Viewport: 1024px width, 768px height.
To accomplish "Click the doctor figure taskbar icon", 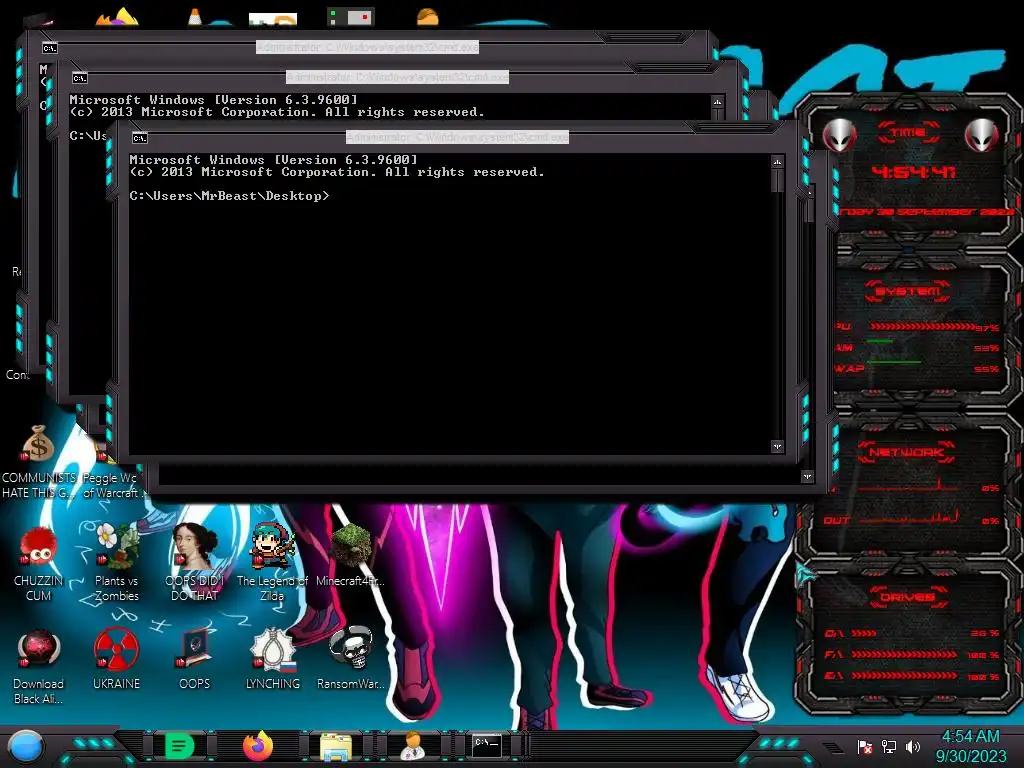I will click(413, 746).
